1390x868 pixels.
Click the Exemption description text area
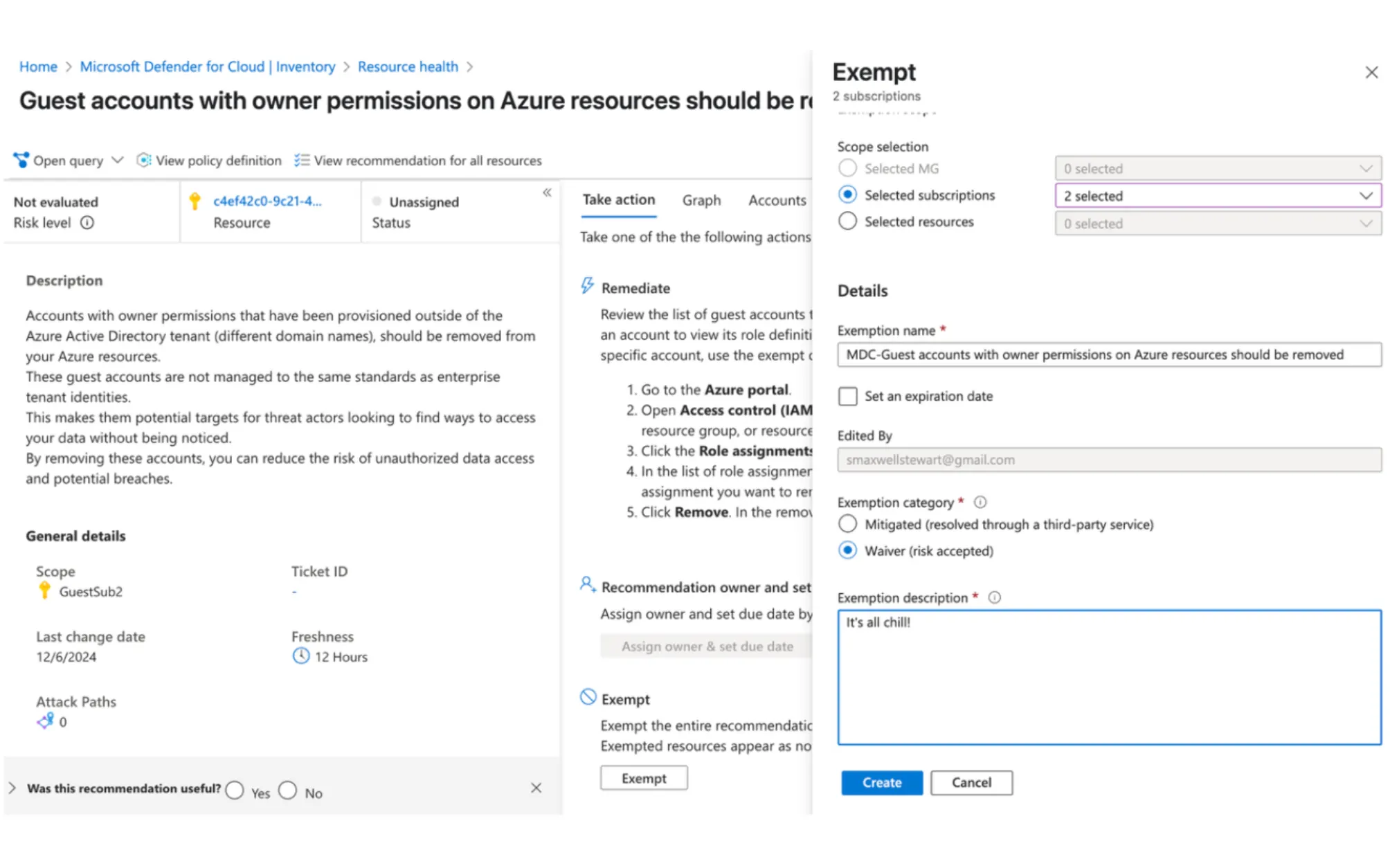(x=1109, y=677)
